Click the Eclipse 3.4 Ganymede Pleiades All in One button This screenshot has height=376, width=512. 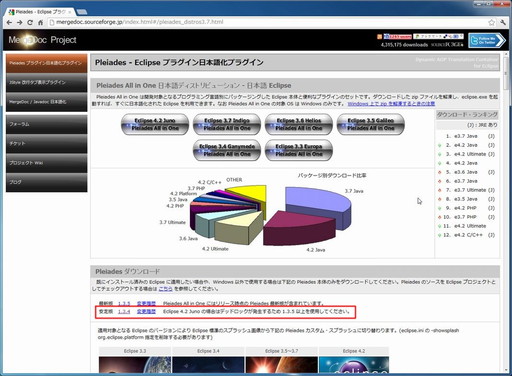click(x=227, y=150)
